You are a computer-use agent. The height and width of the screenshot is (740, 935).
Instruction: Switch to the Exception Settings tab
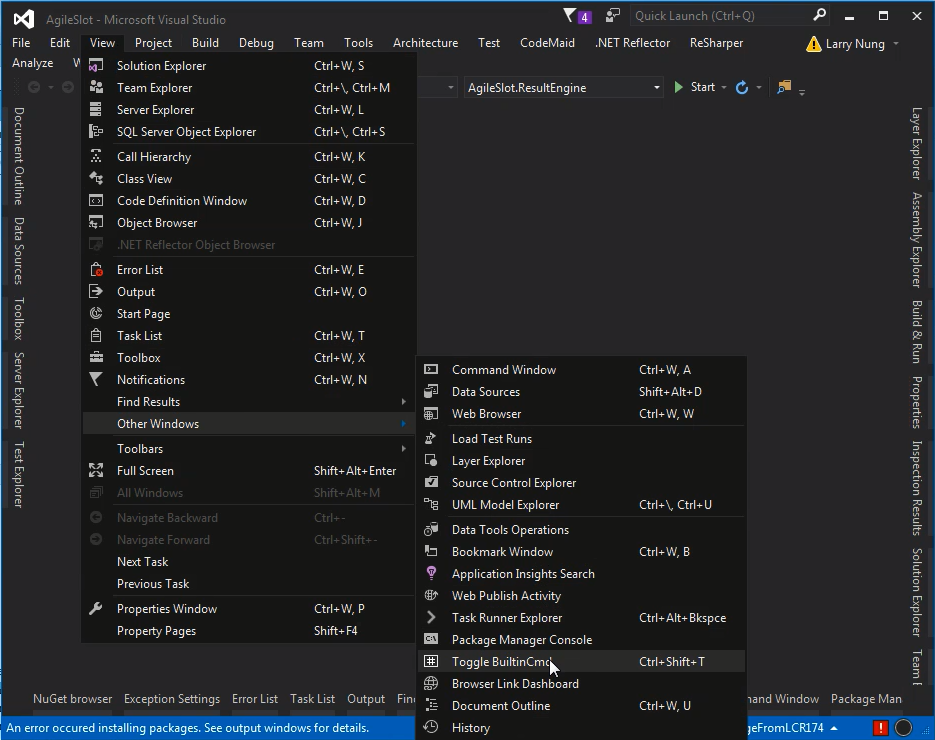pyautogui.click(x=172, y=699)
